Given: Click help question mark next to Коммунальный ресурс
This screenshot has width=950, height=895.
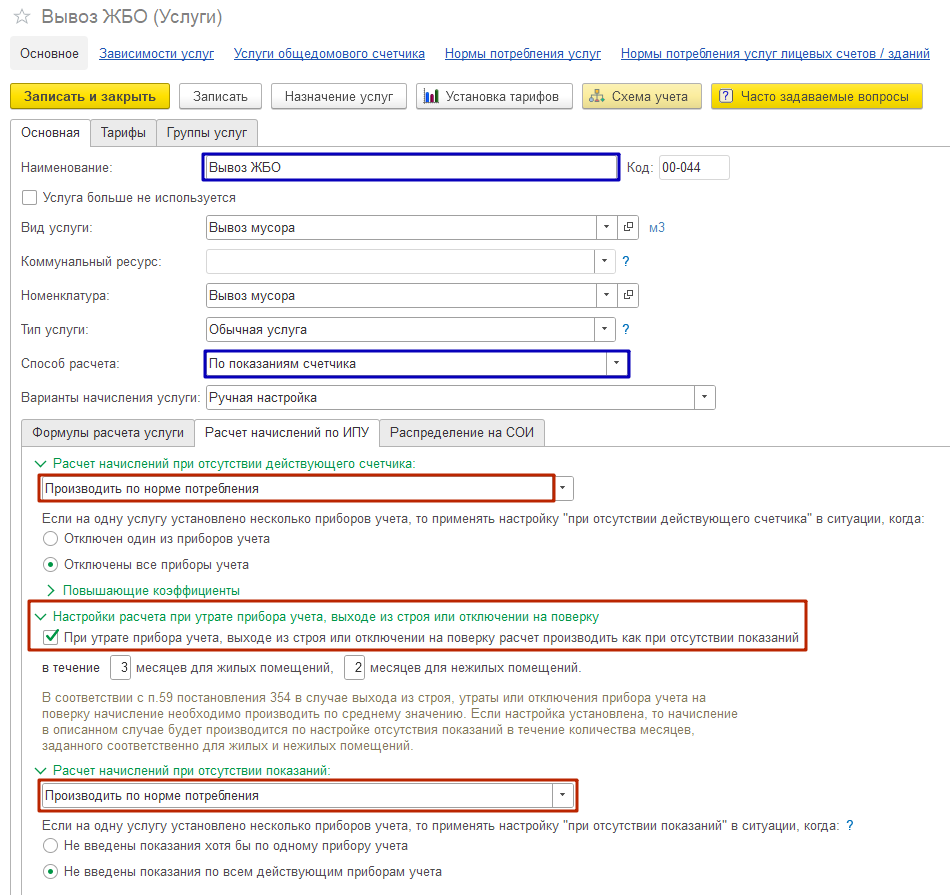Looking at the screenshot, I should (x=626, y=261).
